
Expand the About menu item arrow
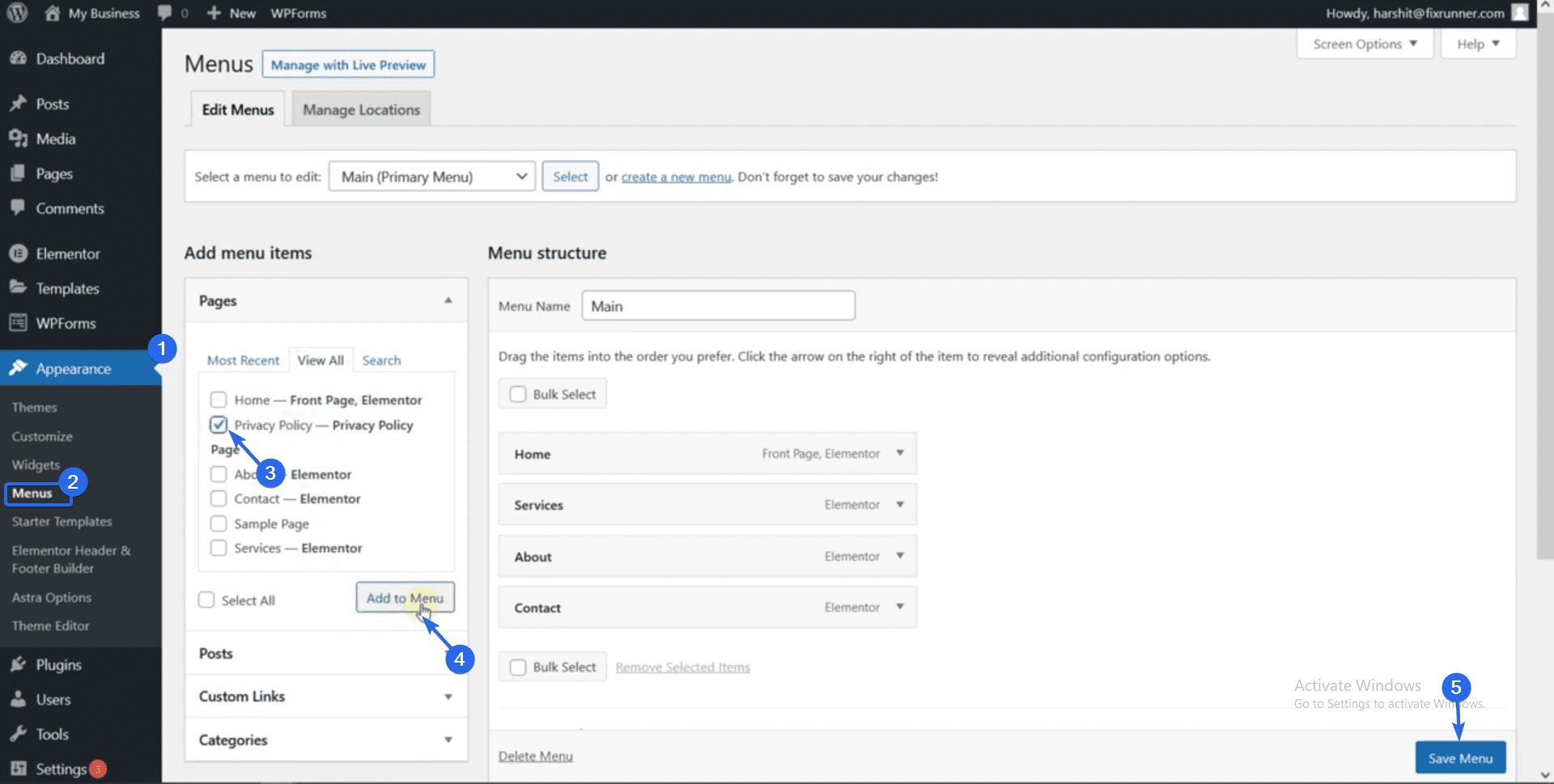pyautogui.click(x=900, y=556)
